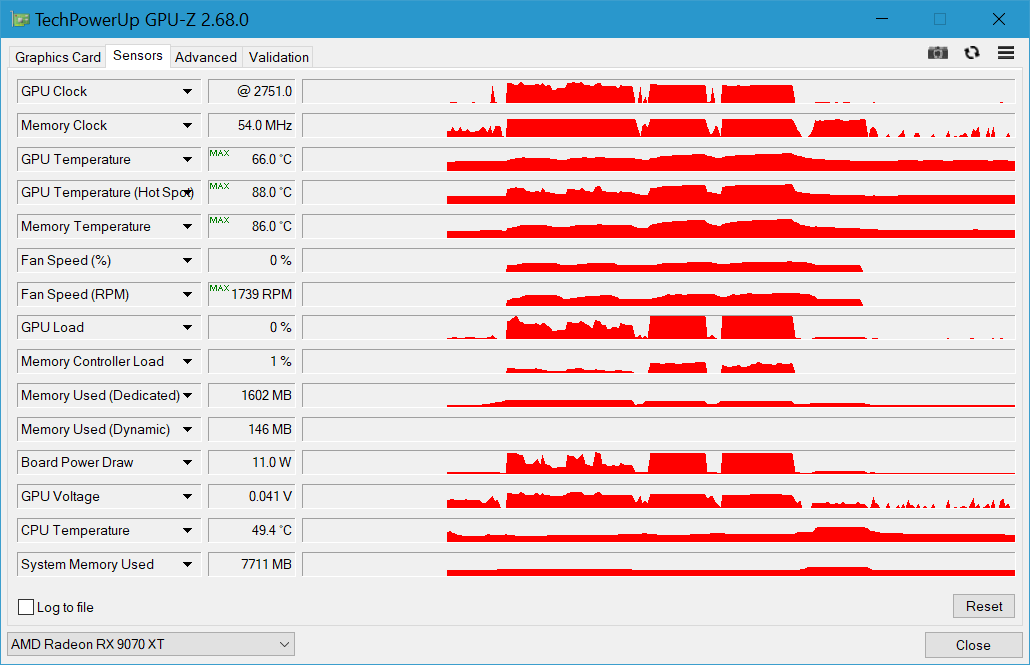Open the GPU Temperature (Hot Spot) dropdown
Screen dimensions: 1030x665
coord(189,193)
